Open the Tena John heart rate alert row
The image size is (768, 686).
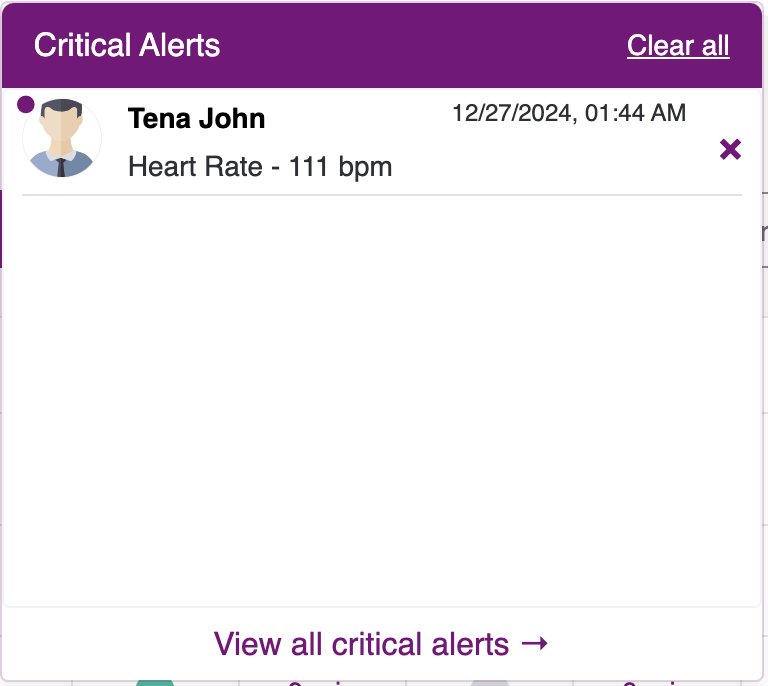tap(382, 142)
